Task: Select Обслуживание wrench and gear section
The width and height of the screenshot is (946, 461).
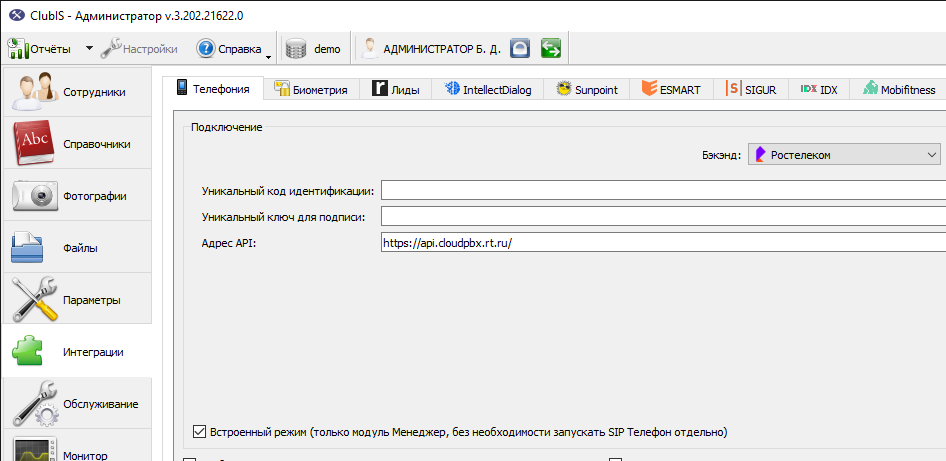Action: pos(77,404)
